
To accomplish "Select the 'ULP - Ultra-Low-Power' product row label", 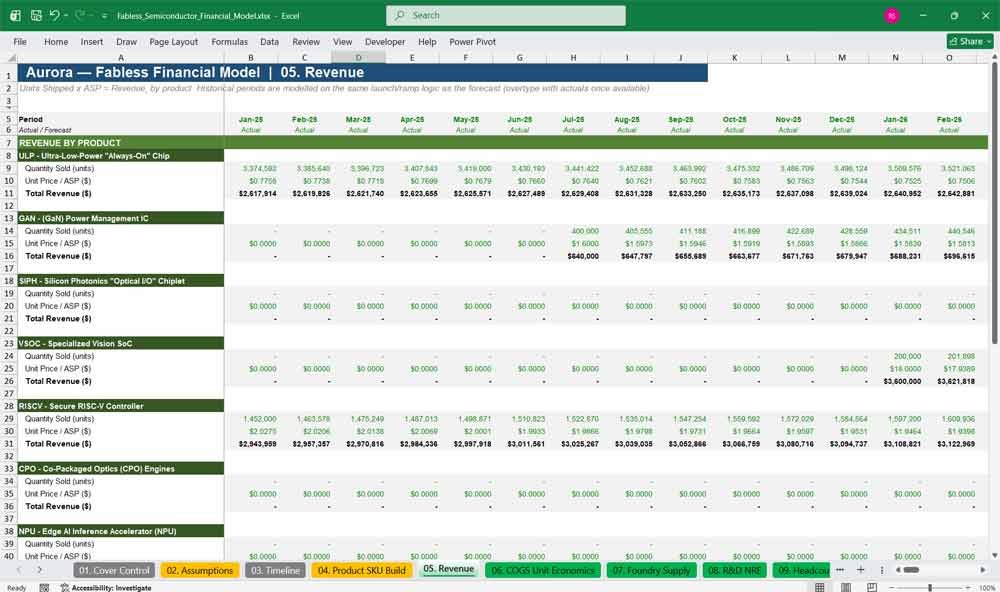I will point(121,156).
